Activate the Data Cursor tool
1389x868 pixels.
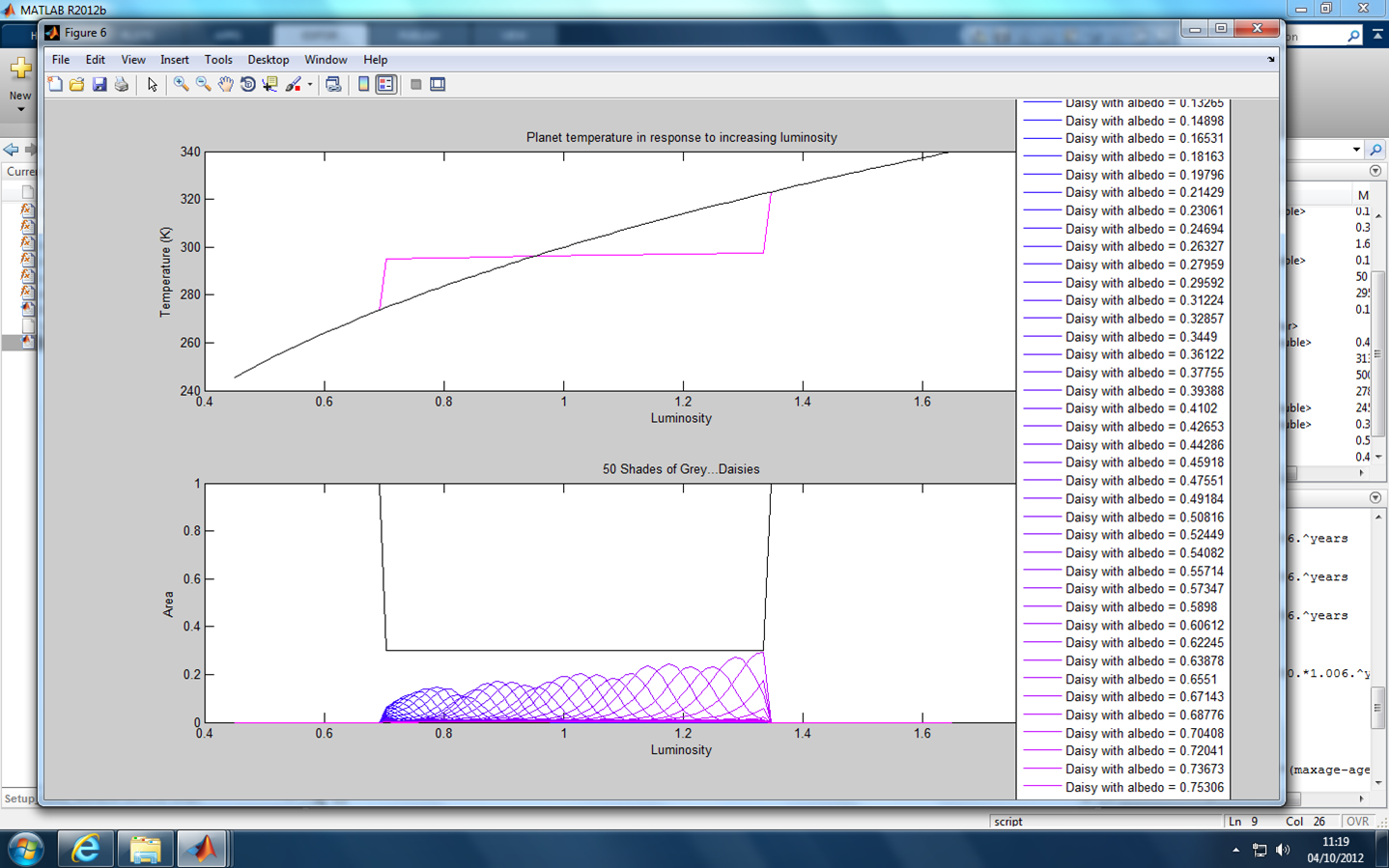tap(269, 85)
